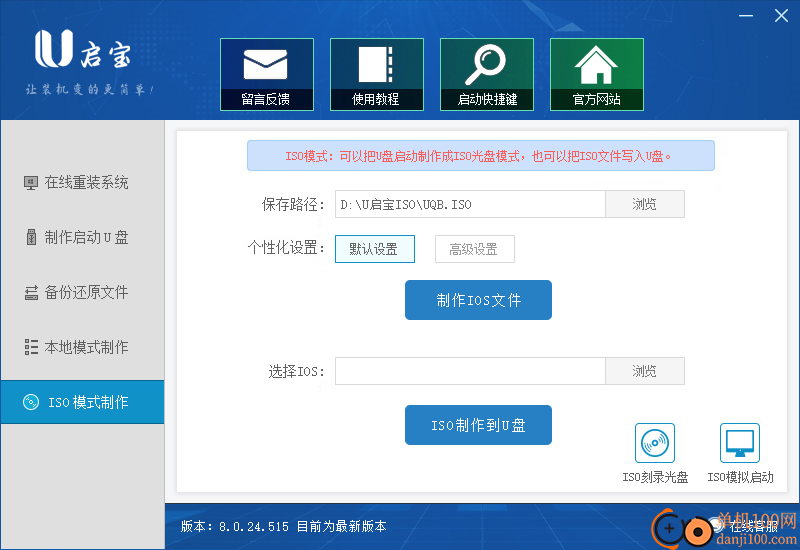The height and width of the screenshot is (550, 800).
Task: Open the 备份还原文件 tab
Action: [83, 292]
